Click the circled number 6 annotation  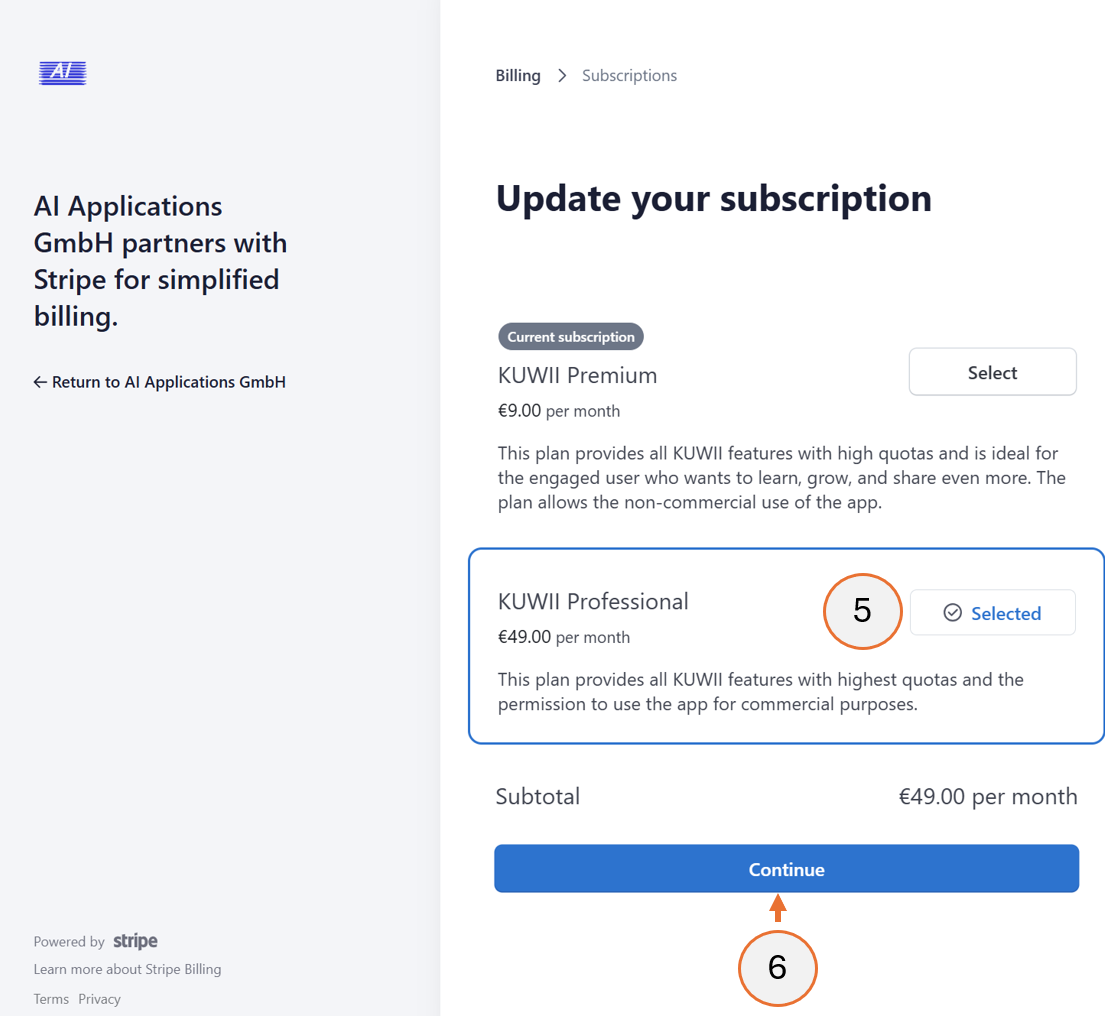[777, 968]
